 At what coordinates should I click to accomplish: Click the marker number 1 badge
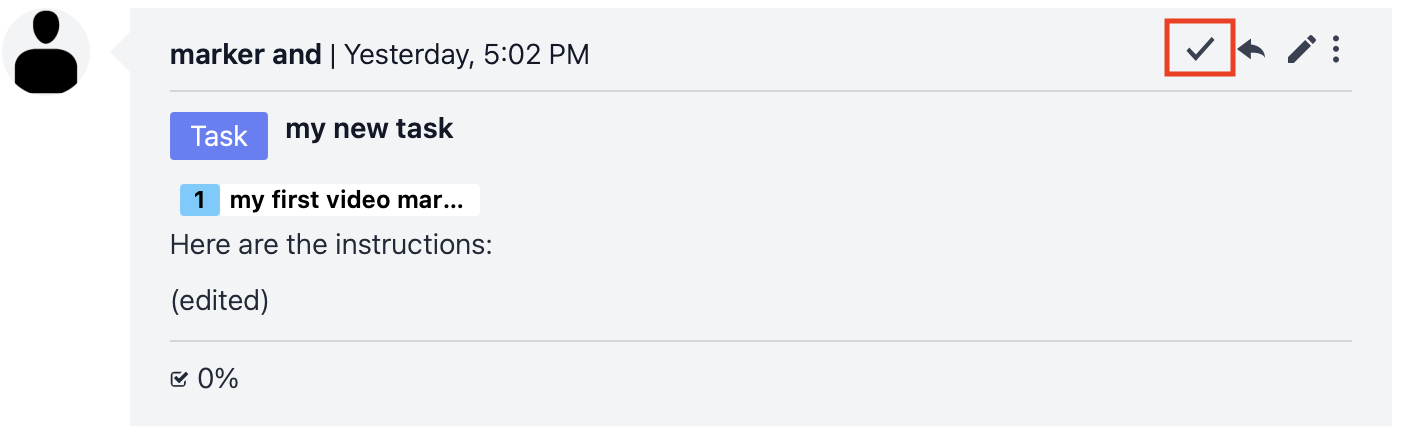coord(199,200)
